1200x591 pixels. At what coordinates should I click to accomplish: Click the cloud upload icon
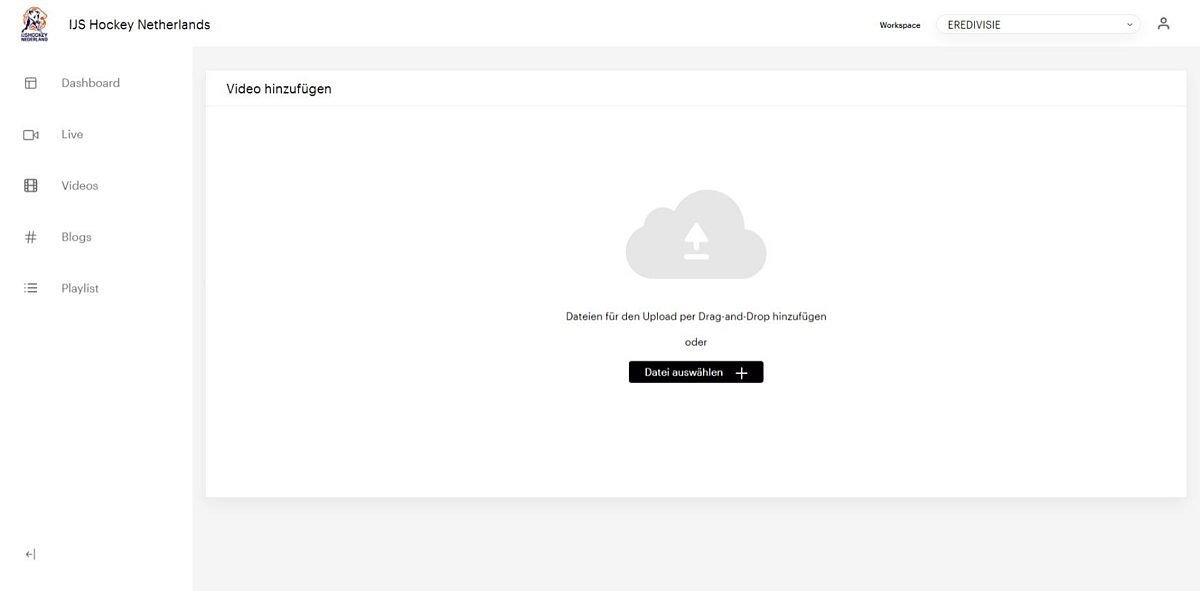pyautogui.click(x=696, y=235)
